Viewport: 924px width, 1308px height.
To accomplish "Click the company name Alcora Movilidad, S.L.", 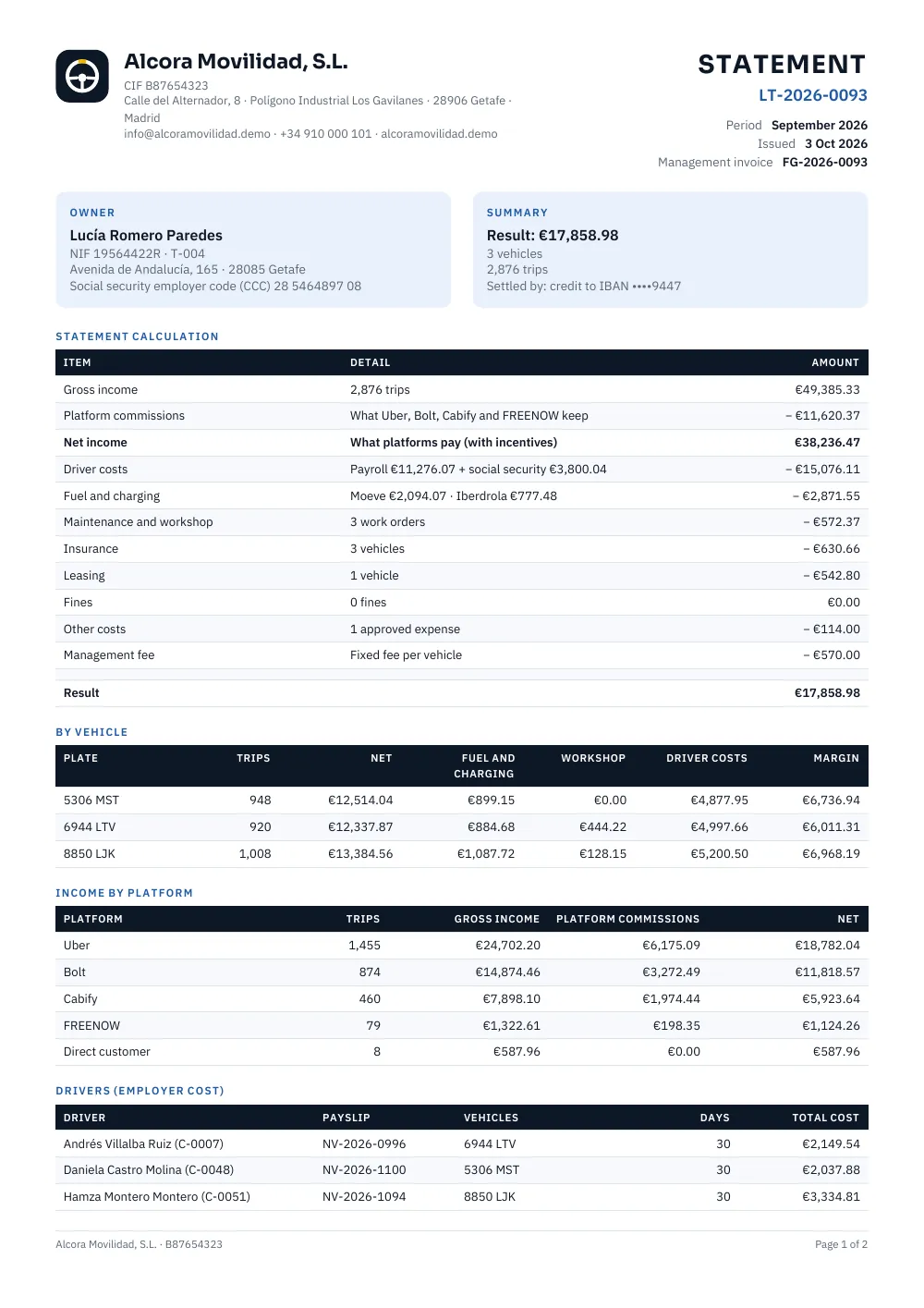I will (237, 62).
